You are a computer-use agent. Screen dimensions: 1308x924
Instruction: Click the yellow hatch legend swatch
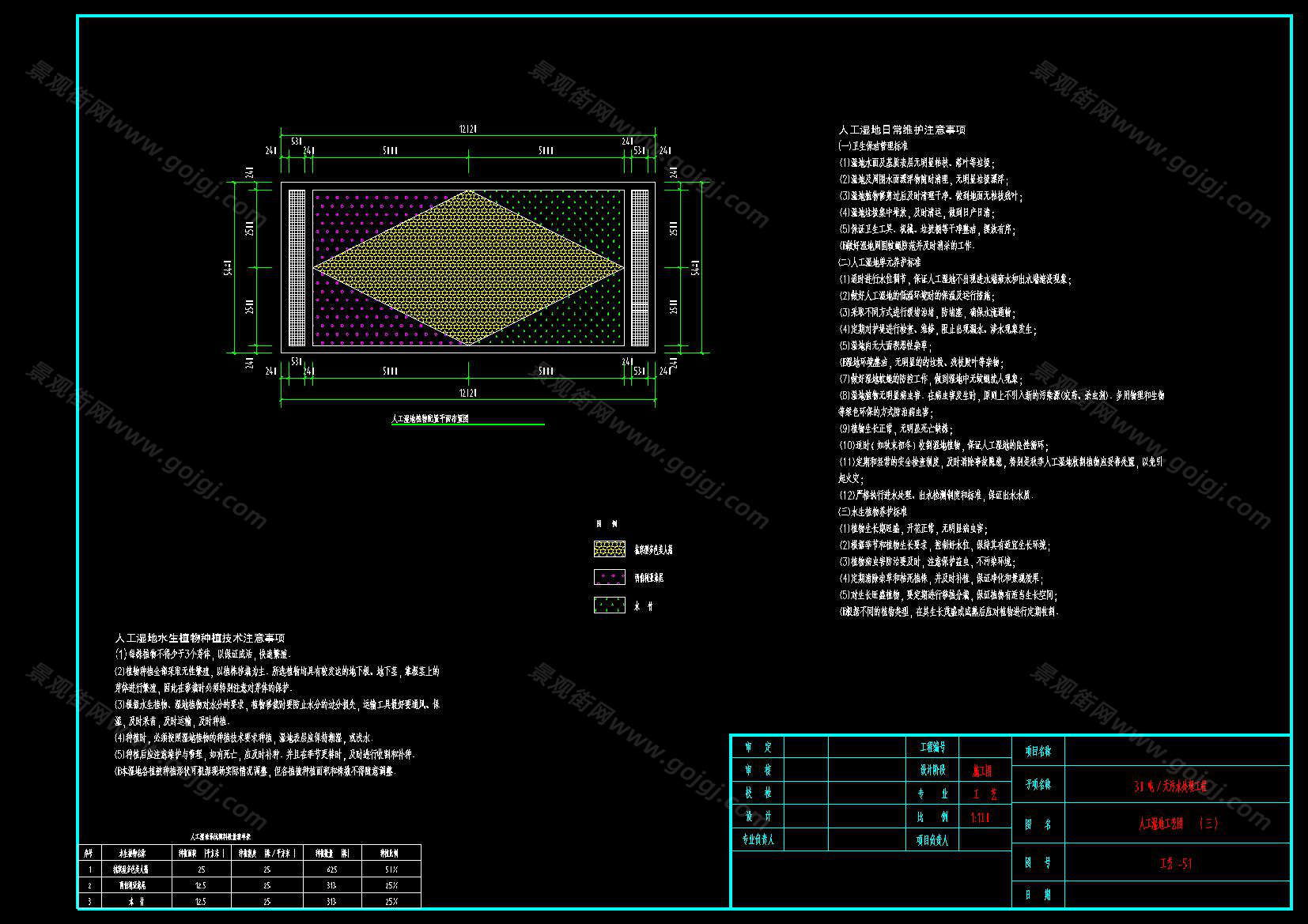pos(609,549)
